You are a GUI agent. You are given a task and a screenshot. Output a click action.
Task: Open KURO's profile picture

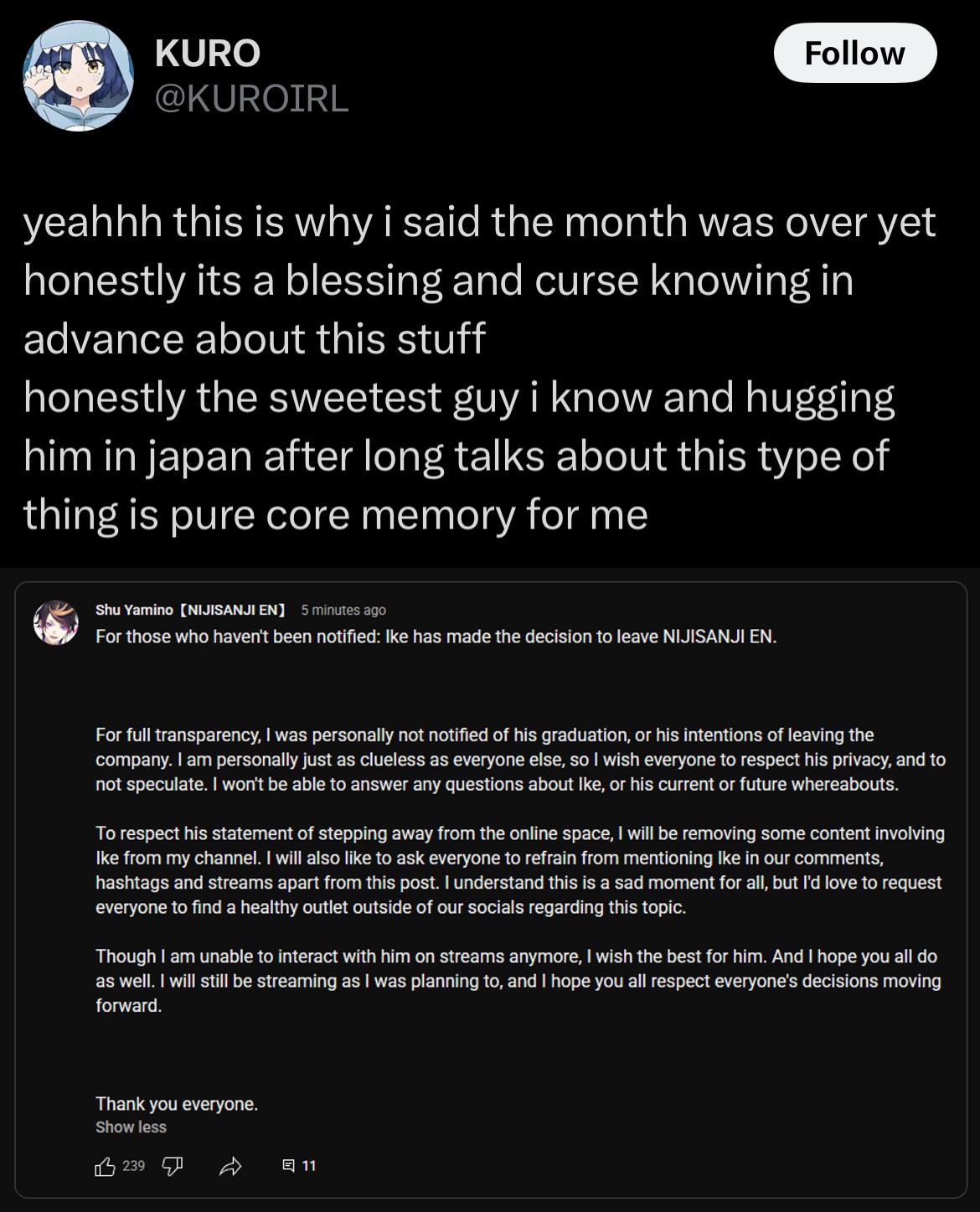click(78, 76)
